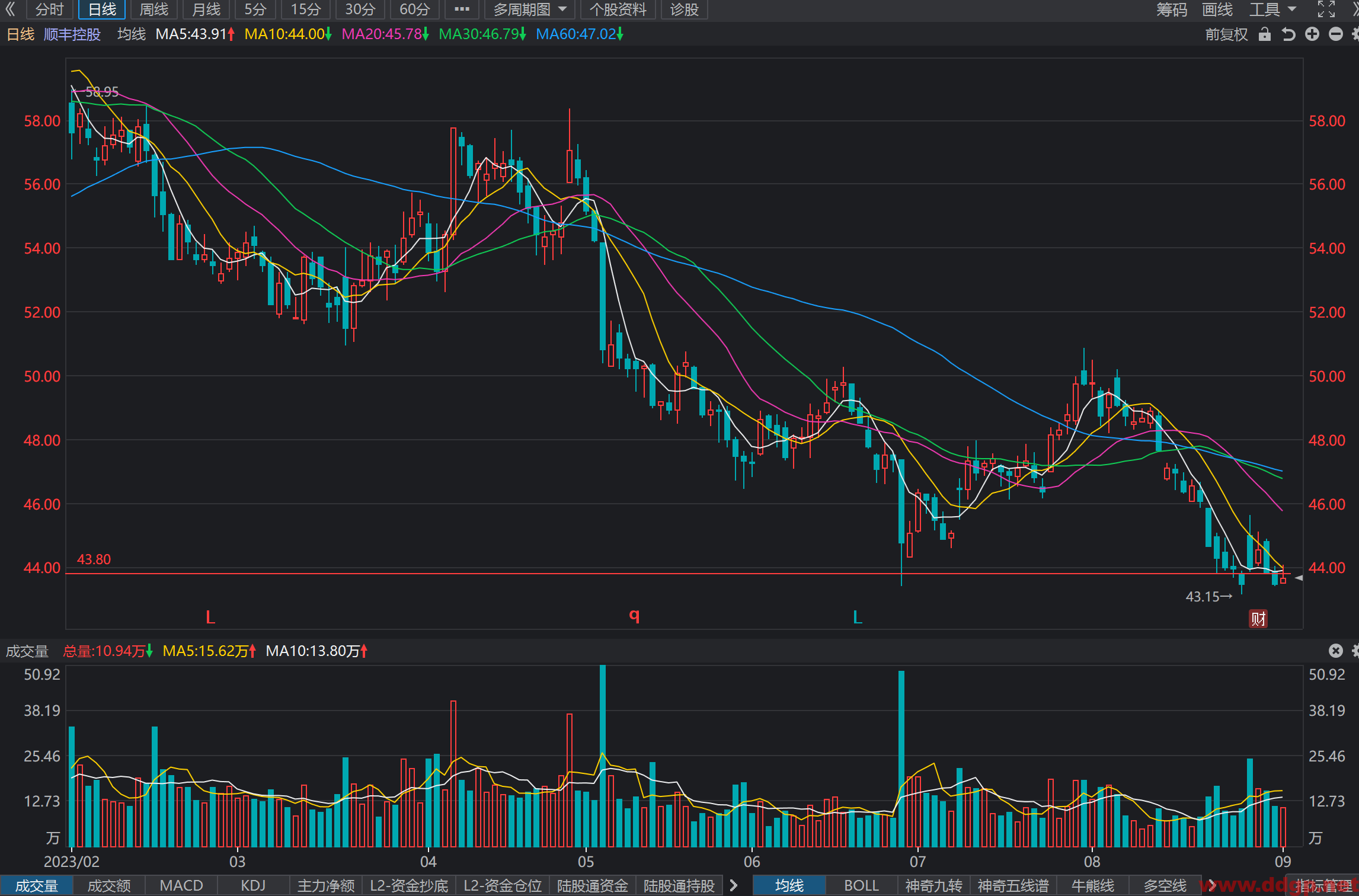Open more timeframes via the ellipsis button
Viewport: 1359px width, 896px height.
tap(462, 9)
